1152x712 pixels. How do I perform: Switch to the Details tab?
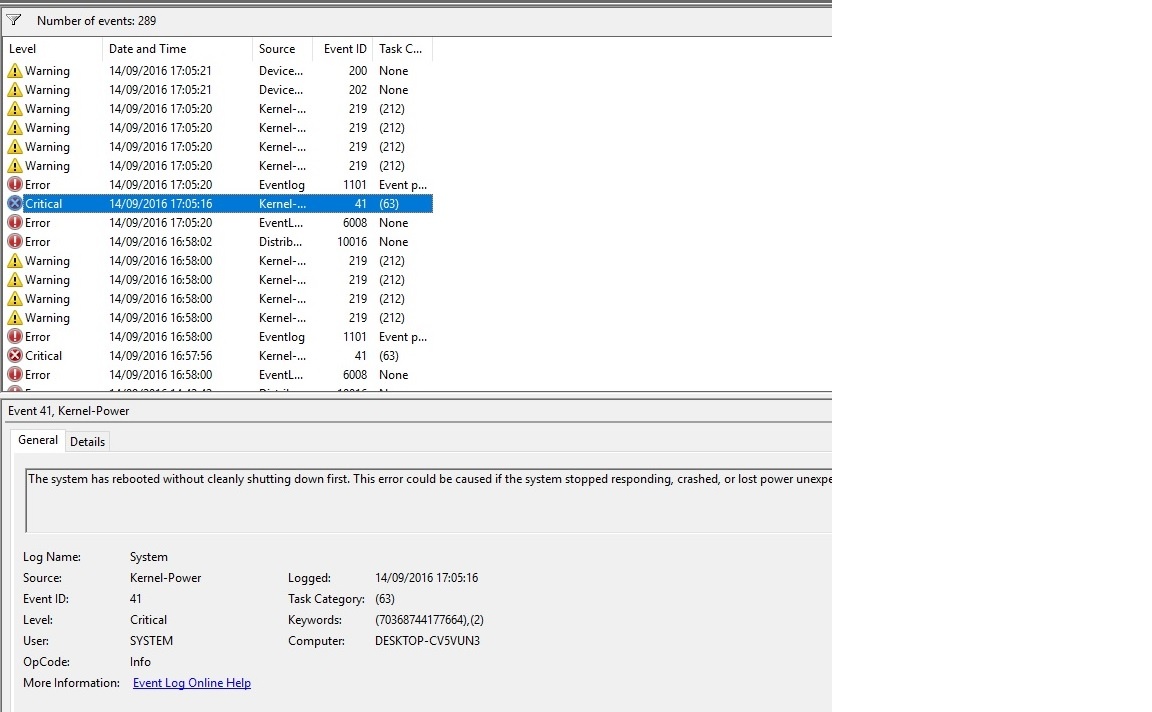87,442
